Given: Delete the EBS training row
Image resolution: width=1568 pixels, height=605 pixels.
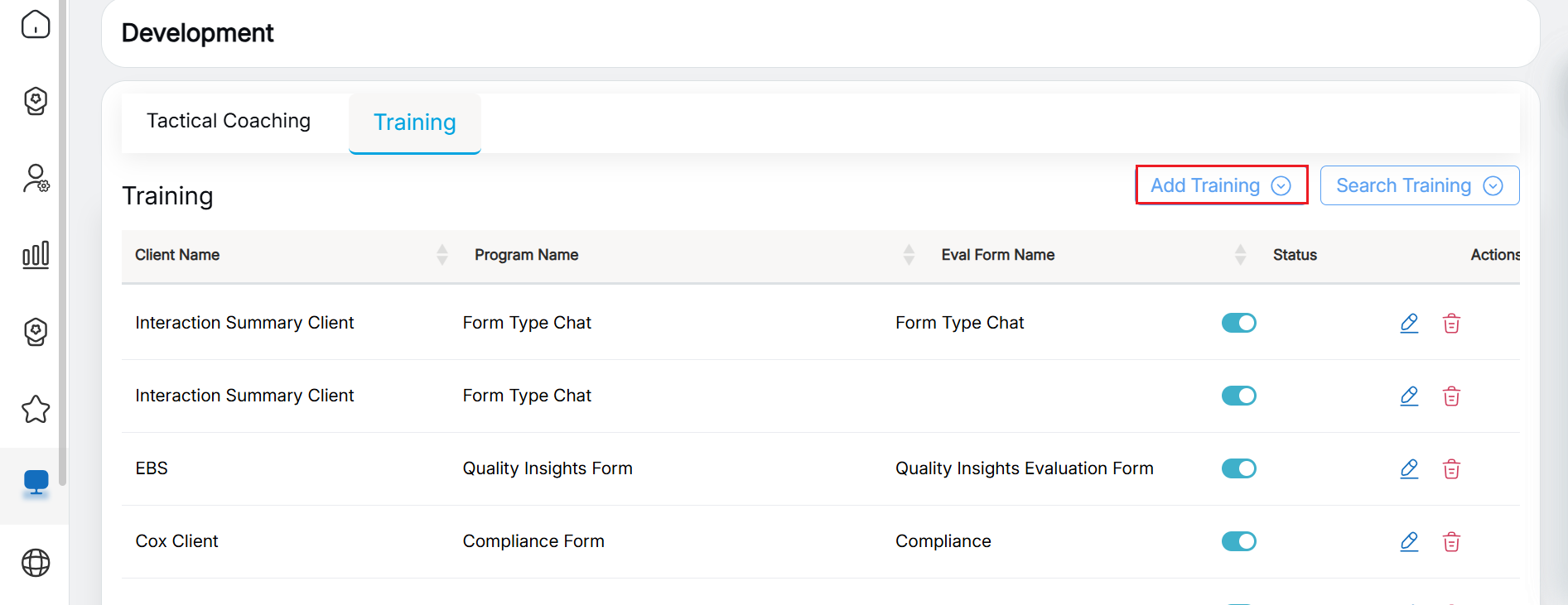Looking at the screenshot, I should pyautogui.click(x=1451, y=468).
